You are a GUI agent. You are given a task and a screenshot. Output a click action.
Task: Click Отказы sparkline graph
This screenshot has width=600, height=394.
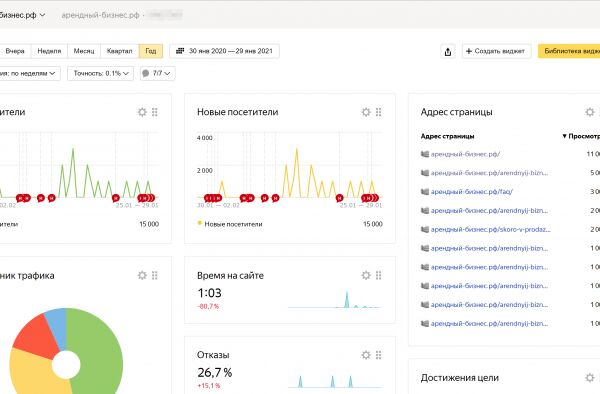335,381
